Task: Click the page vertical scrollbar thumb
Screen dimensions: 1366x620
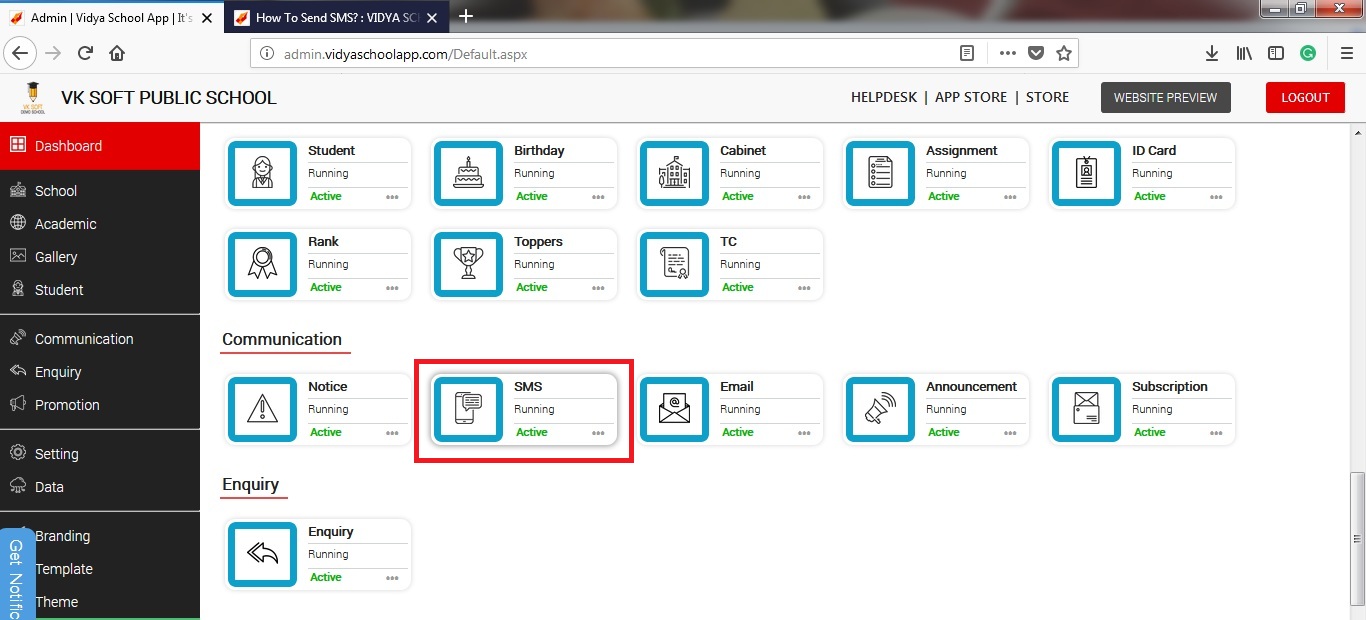Action: pyautogui.click(x=1357, y=538)
